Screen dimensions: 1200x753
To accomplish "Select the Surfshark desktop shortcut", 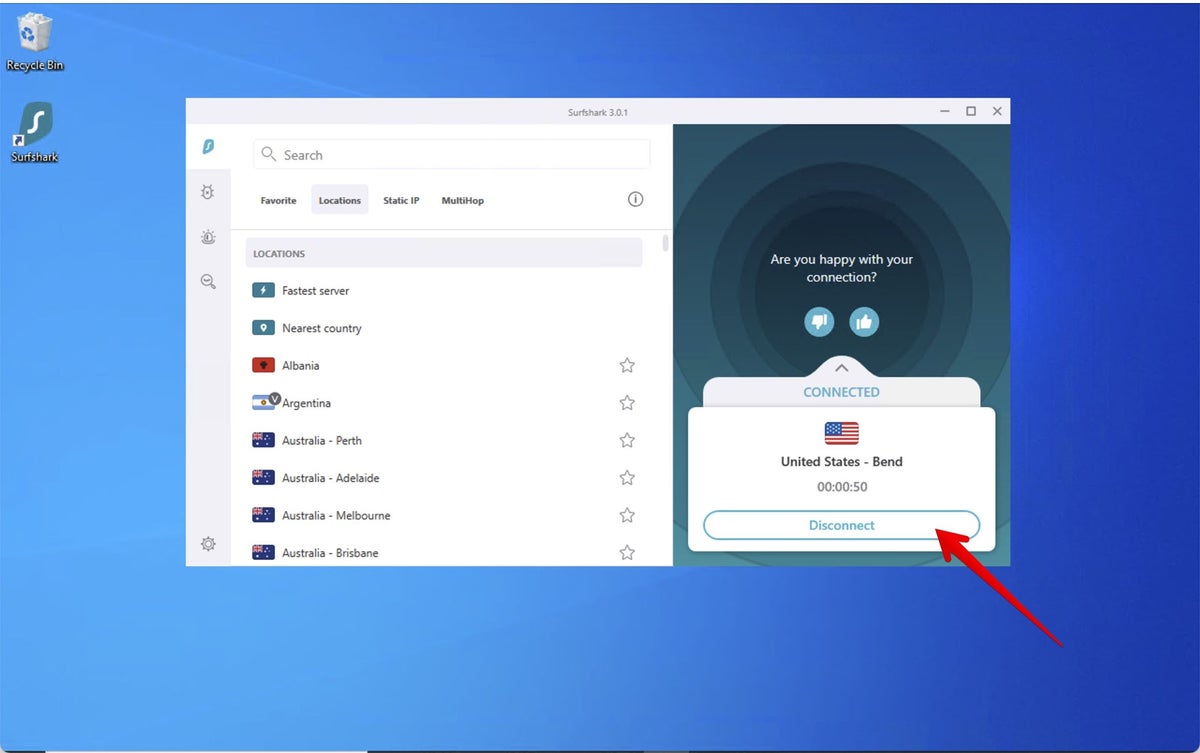I will pyautogui.click(x=35, y=132).
